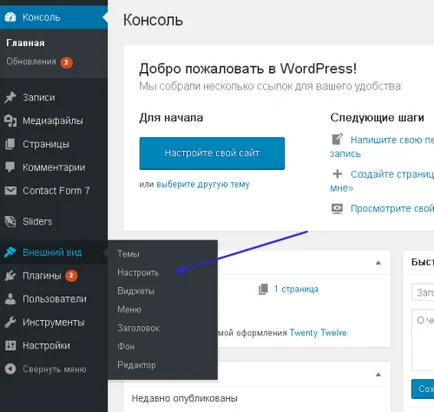The height and width of the screenshot is (412, 434).
Task: Click the Настройки sliders icon
Action: (10, 346)
